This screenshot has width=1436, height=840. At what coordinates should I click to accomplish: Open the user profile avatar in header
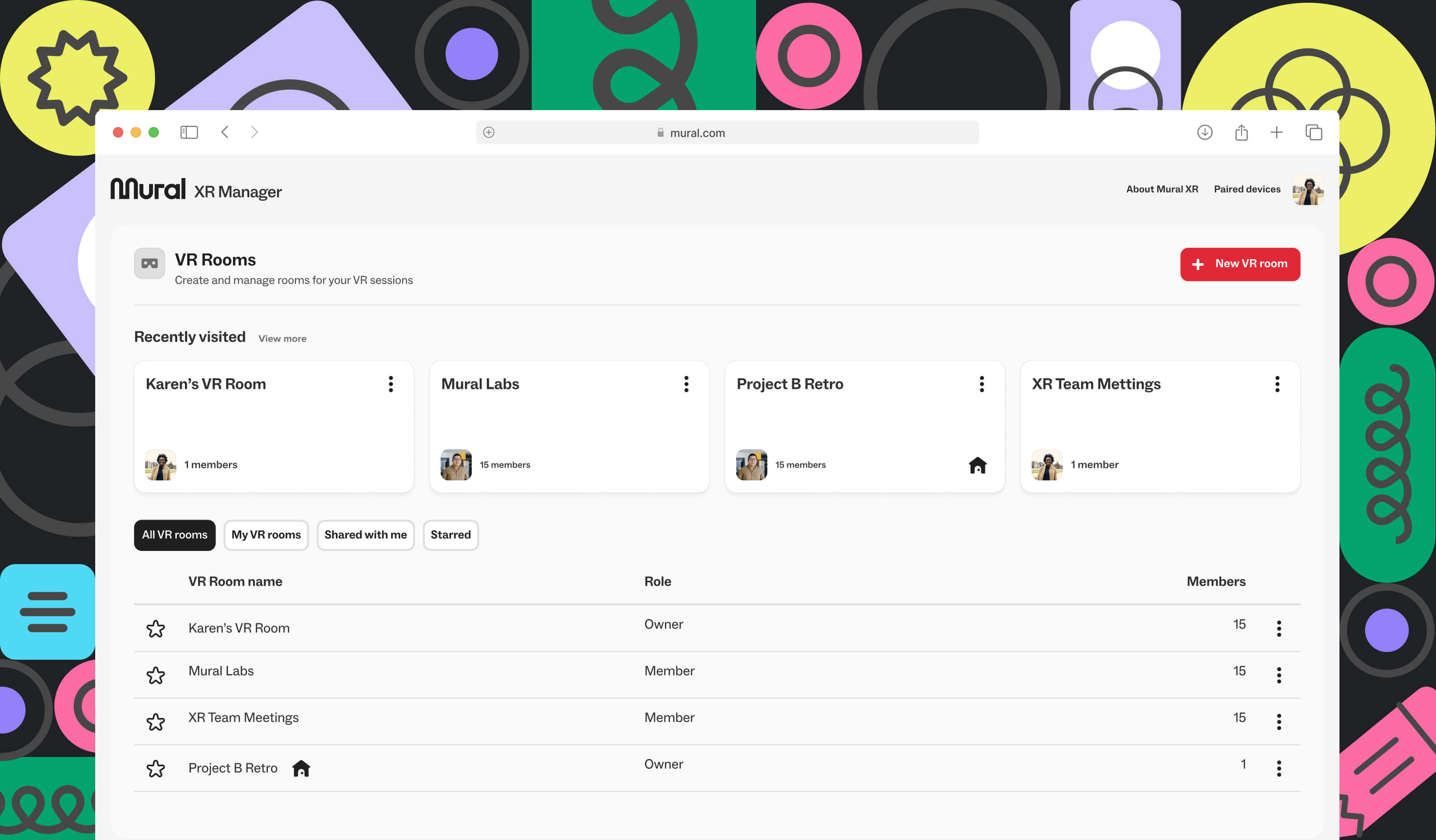[1308, 190]
